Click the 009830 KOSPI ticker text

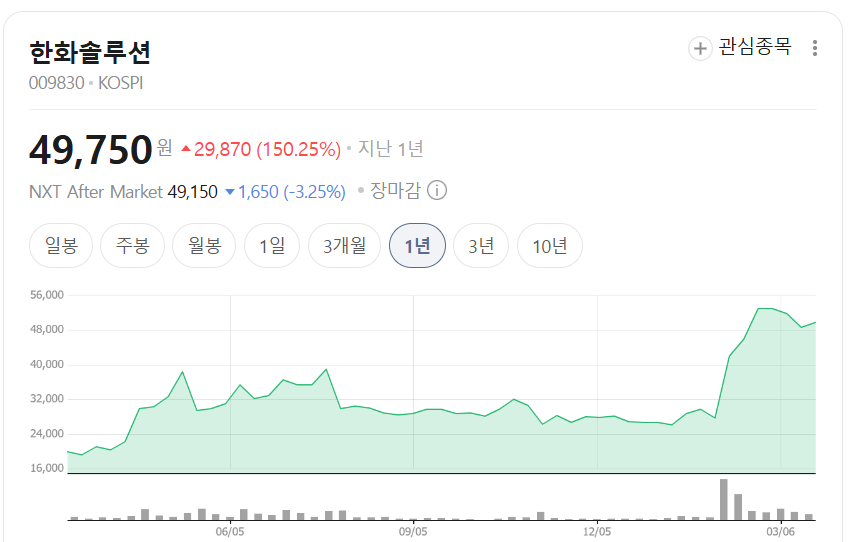click(x=86, y=83)
